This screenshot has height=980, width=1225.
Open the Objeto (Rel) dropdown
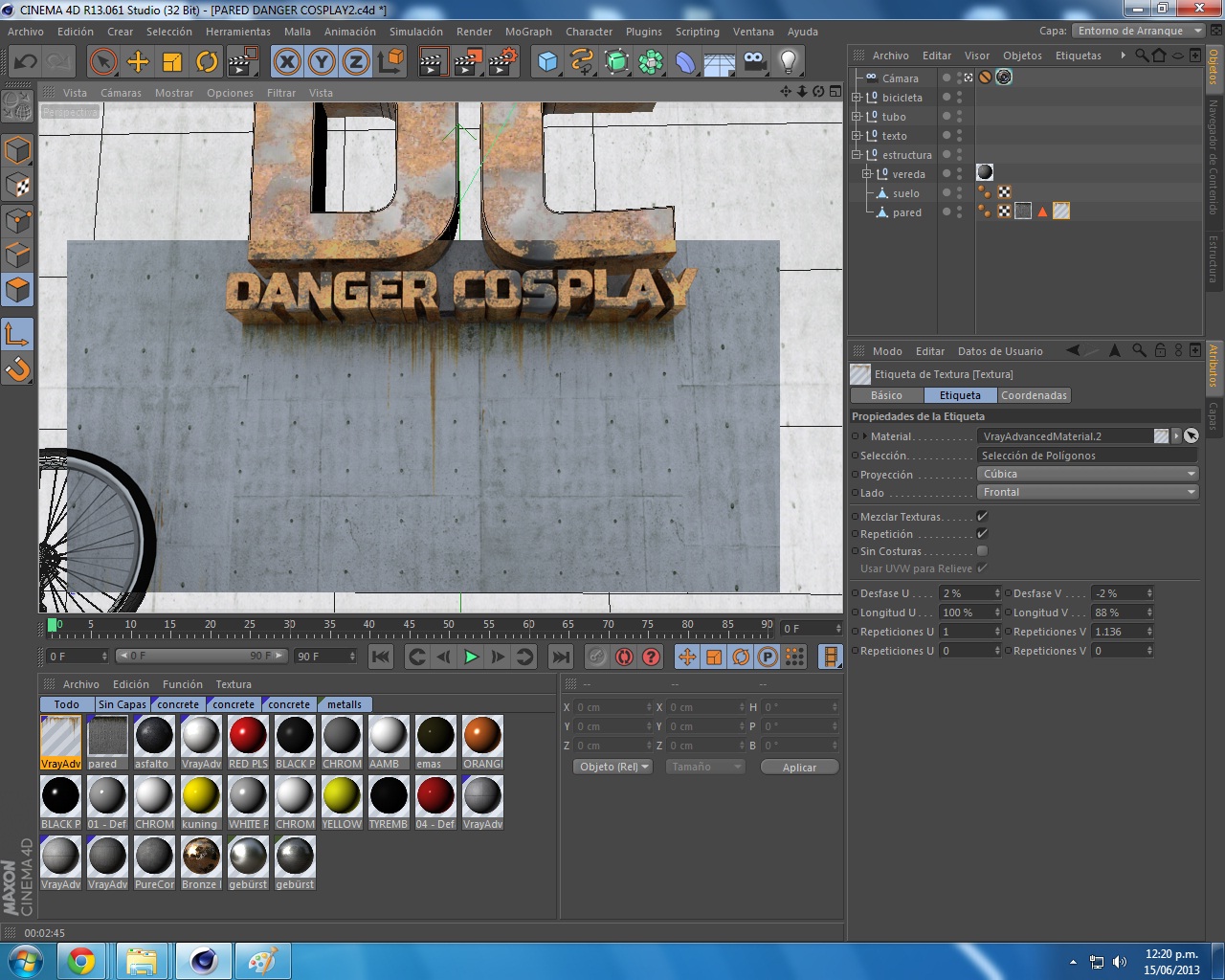click(613, 767)
